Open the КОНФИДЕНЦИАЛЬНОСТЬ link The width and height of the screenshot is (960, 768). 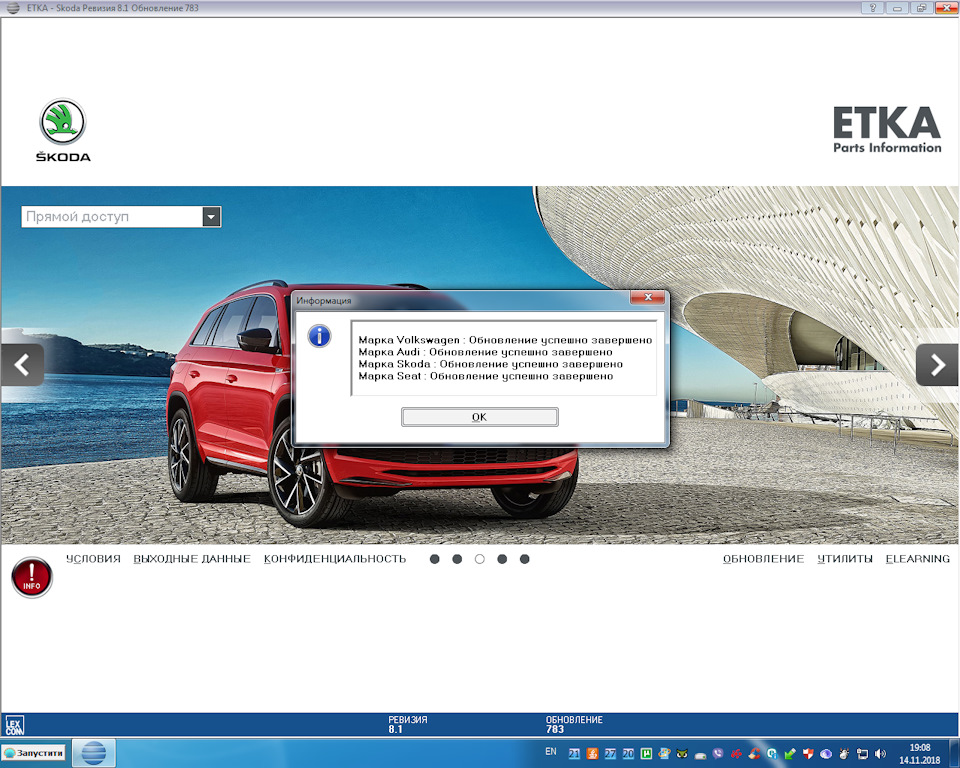coord(335,559)
